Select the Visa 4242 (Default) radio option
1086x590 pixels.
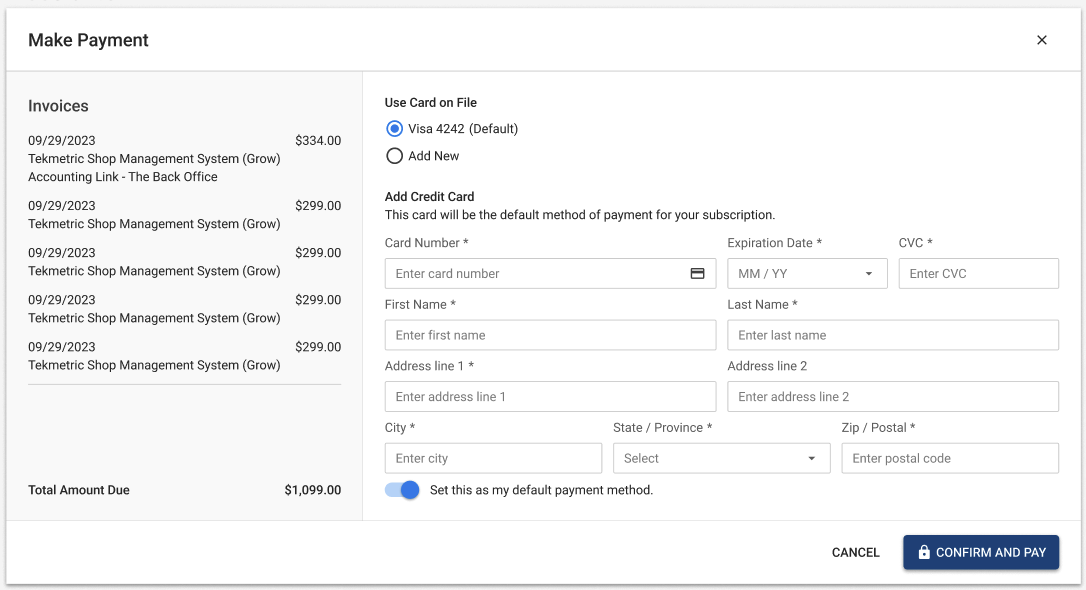[394, 129]
